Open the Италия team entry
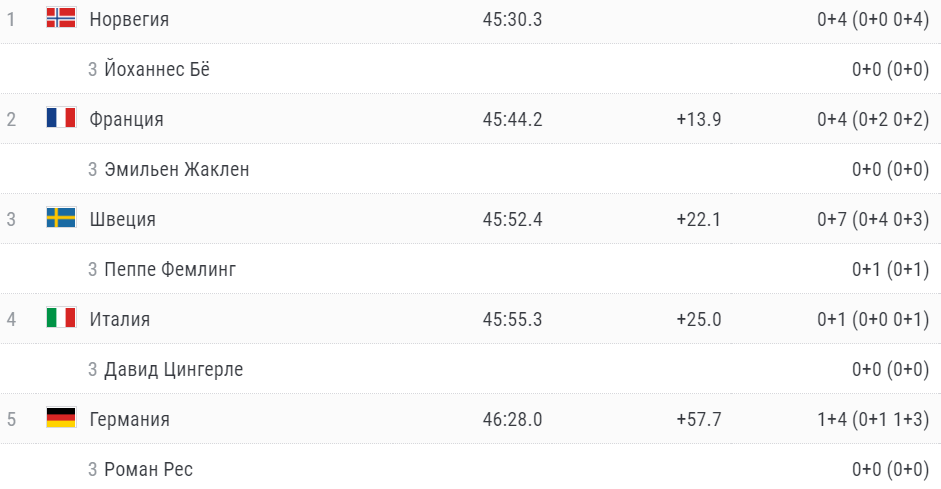This screenshot has height=489, width=941. (x=119, y=319)
